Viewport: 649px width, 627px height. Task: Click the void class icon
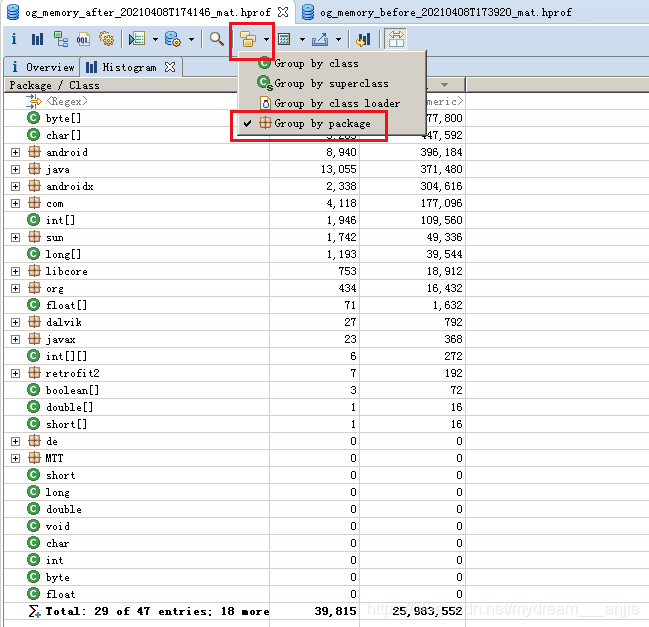(x=34, y=526)
